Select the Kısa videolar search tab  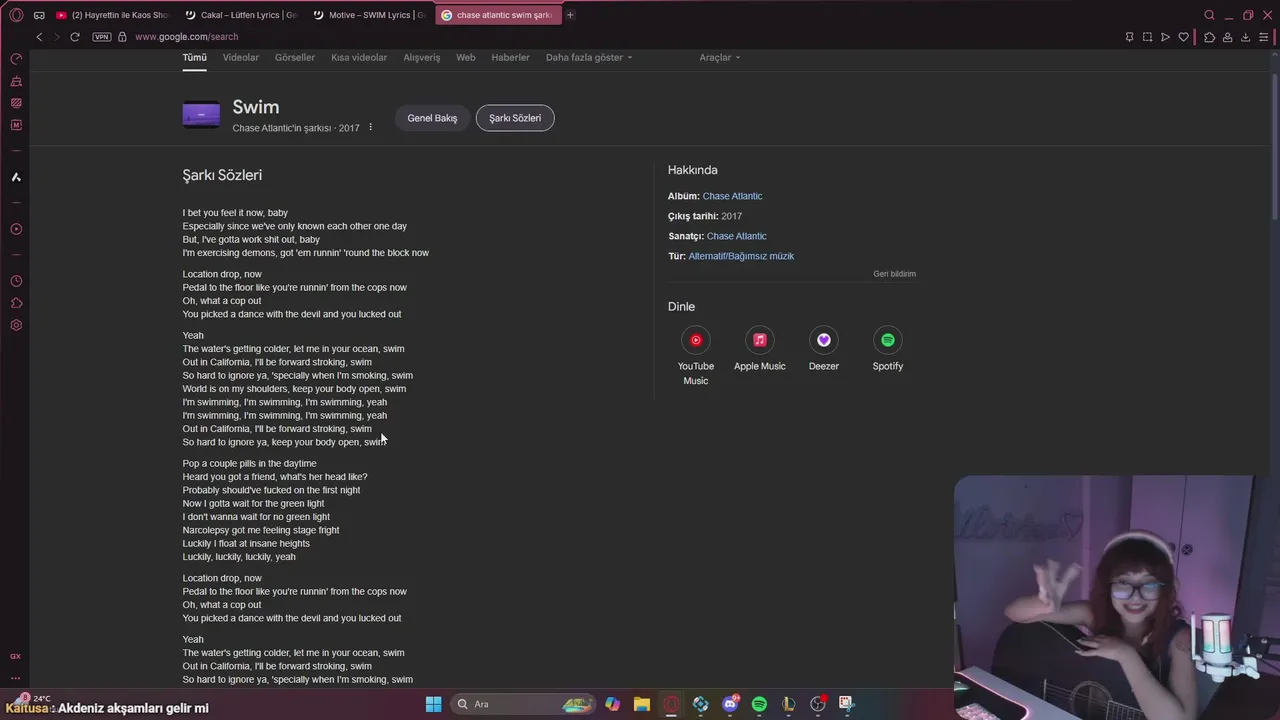(359, 57)
